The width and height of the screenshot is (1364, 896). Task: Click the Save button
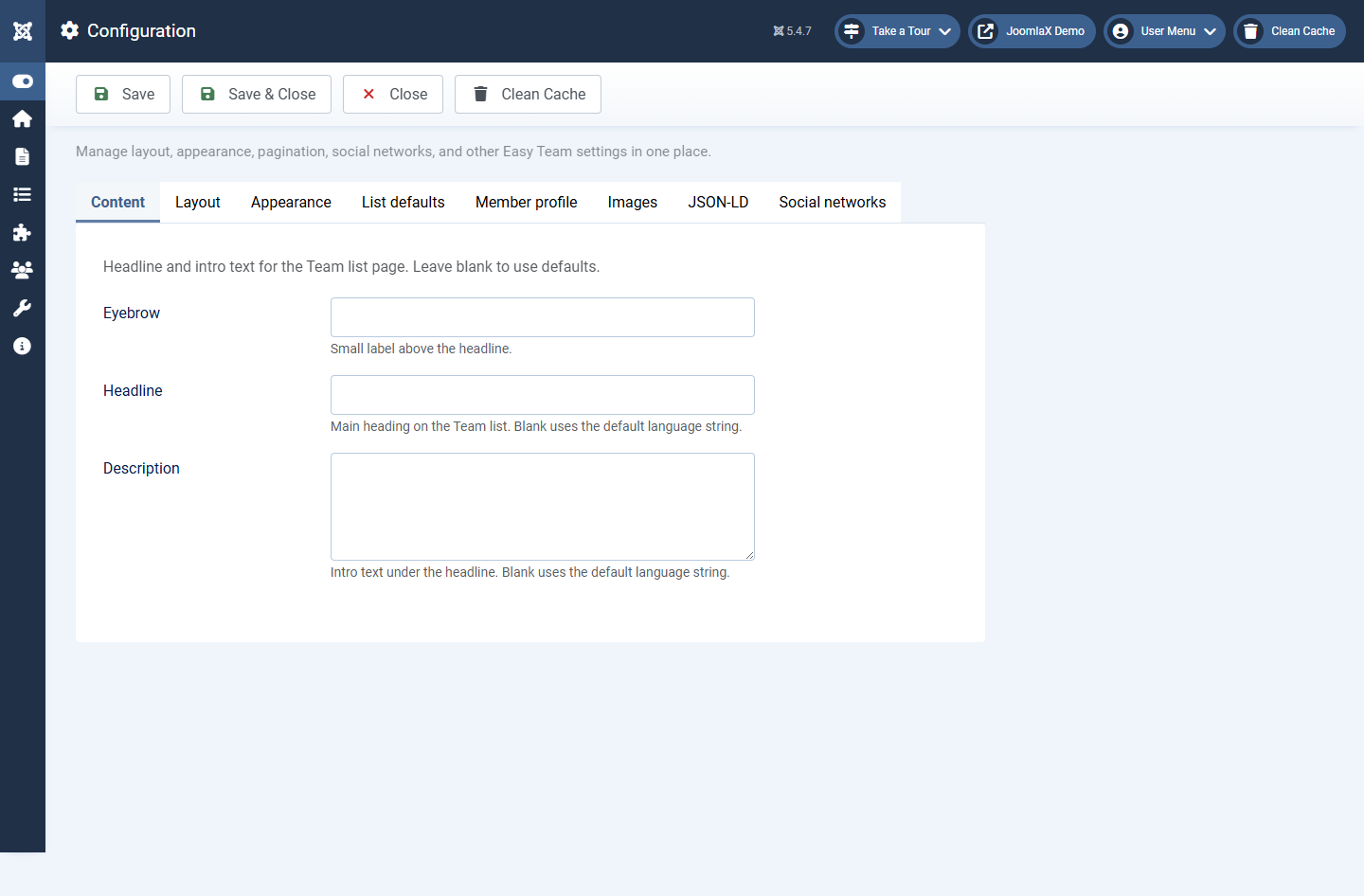pos(123,94)
